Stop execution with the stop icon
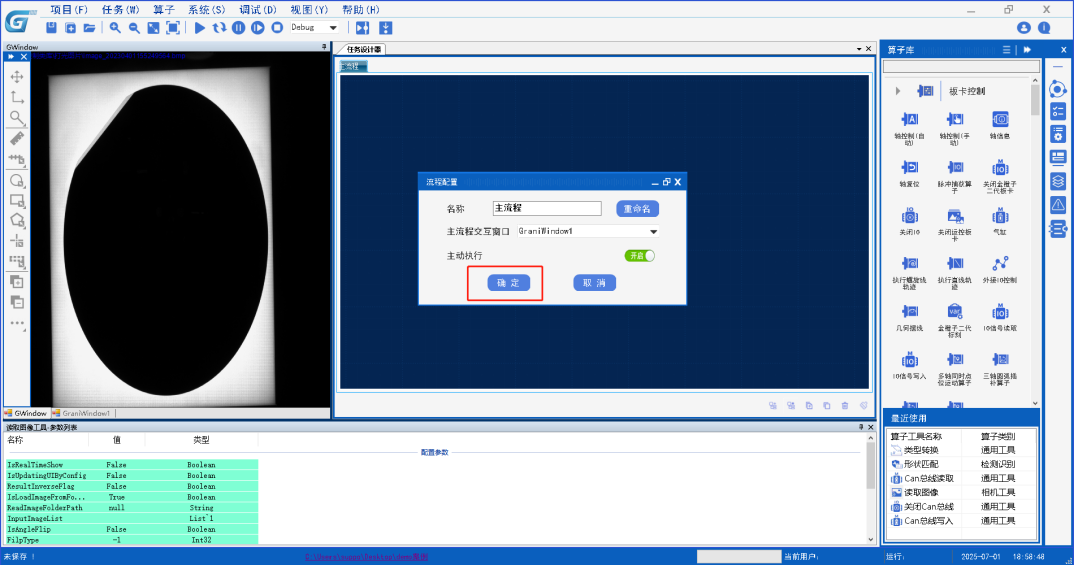The height and width of the screenshot is (565, 1074). (x=277, y=27)
